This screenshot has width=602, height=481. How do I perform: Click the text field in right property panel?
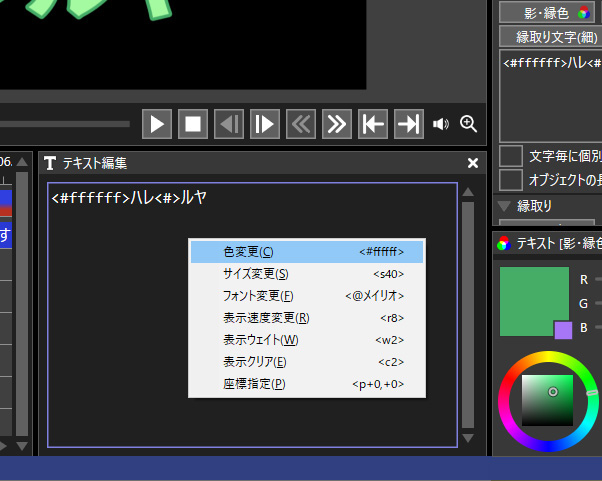[x=551, y=96]
